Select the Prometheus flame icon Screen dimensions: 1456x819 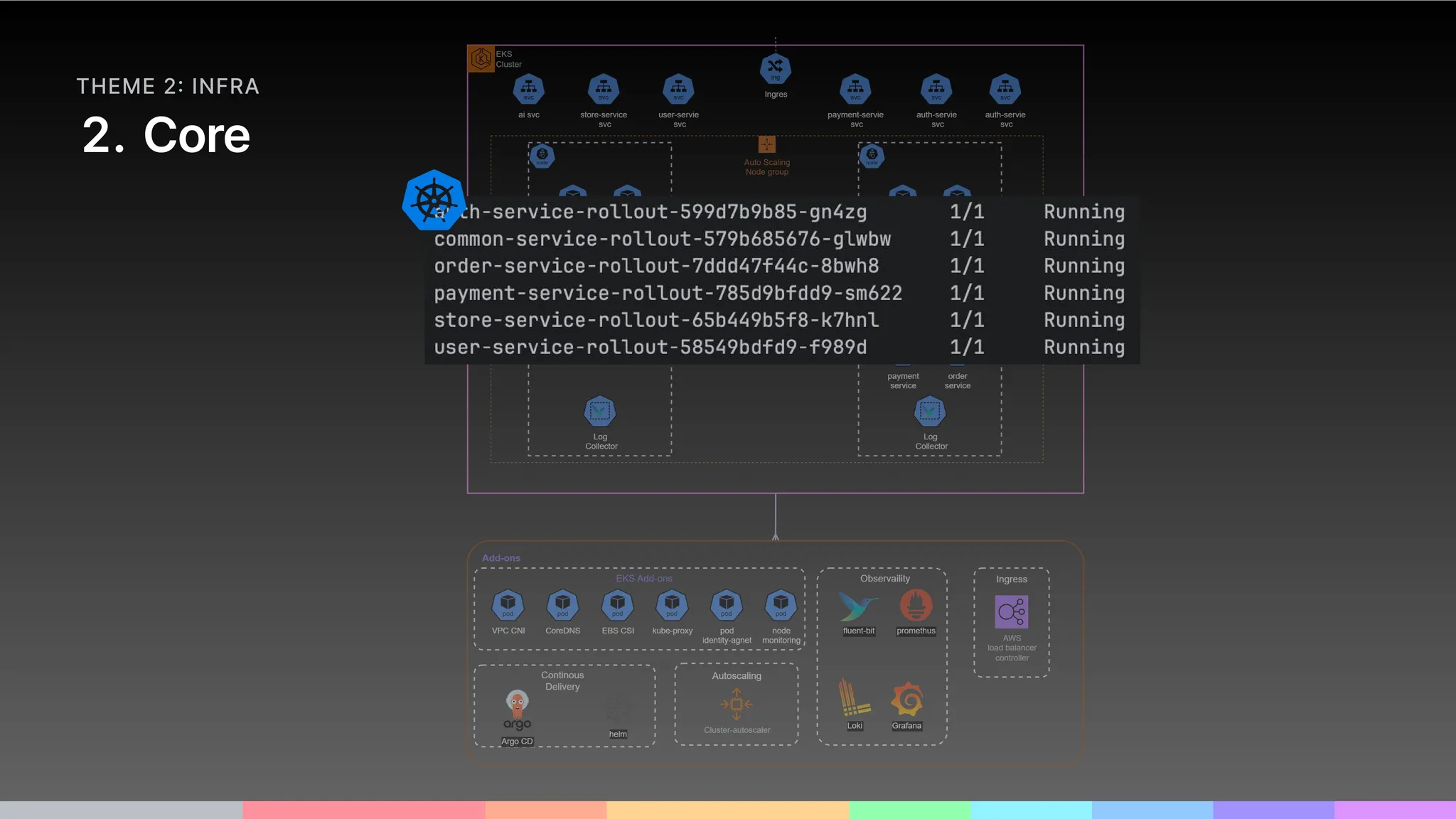pos(916,606)
